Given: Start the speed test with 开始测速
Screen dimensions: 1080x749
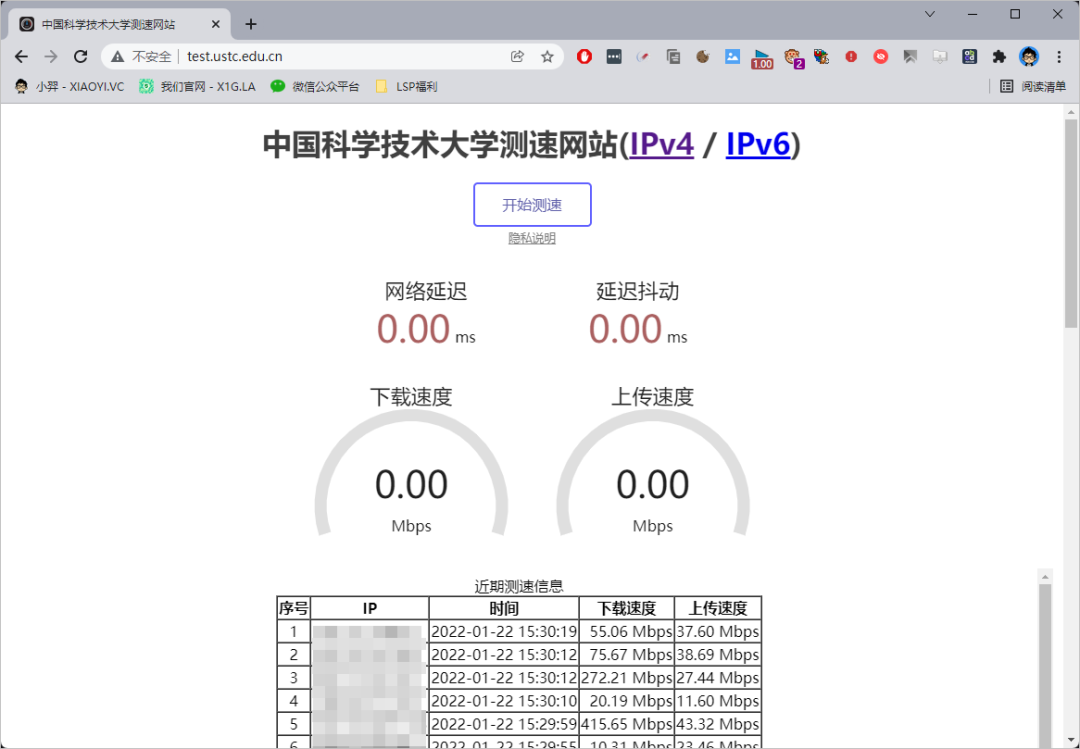Looking at the screenshot, I should pyautogui.click(x=532, y=205).
